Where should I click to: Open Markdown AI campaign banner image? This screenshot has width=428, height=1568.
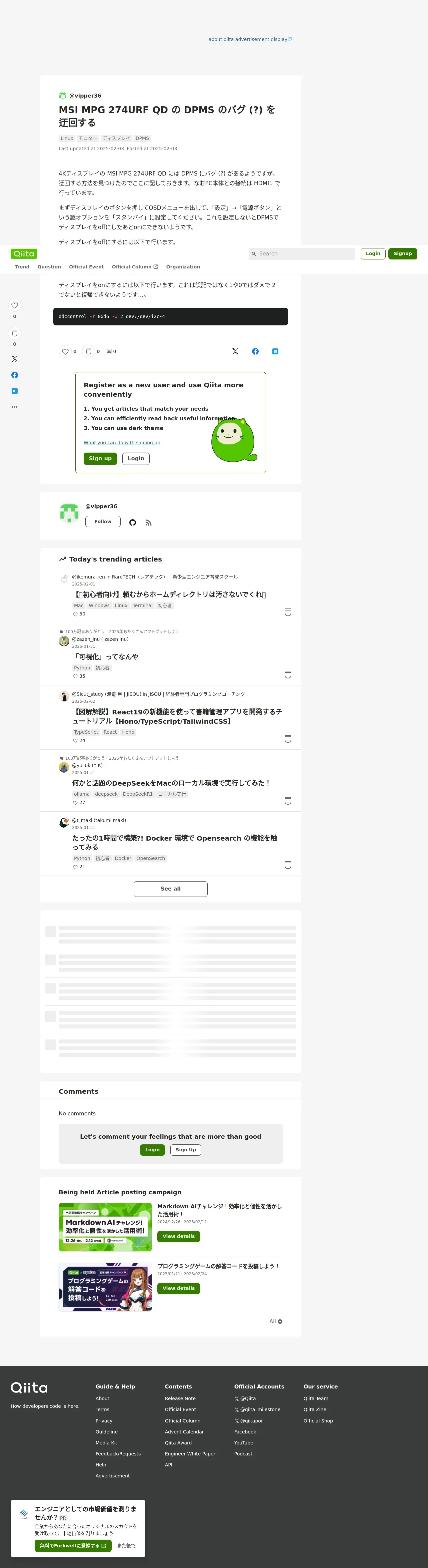(x=105, y=1227)
